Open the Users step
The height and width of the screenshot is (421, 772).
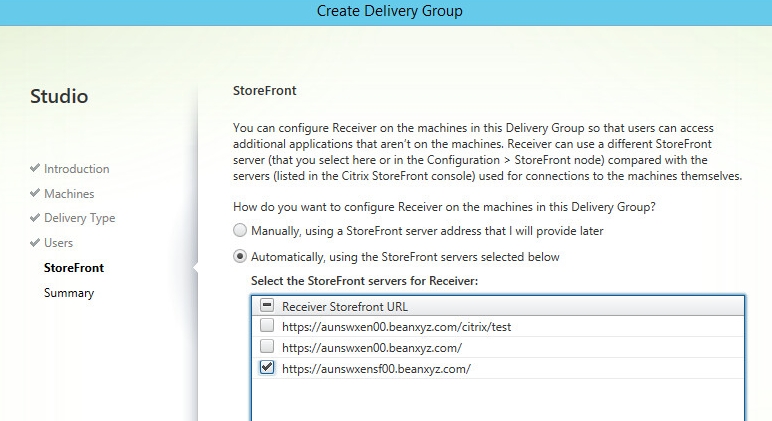click(58, 243)
